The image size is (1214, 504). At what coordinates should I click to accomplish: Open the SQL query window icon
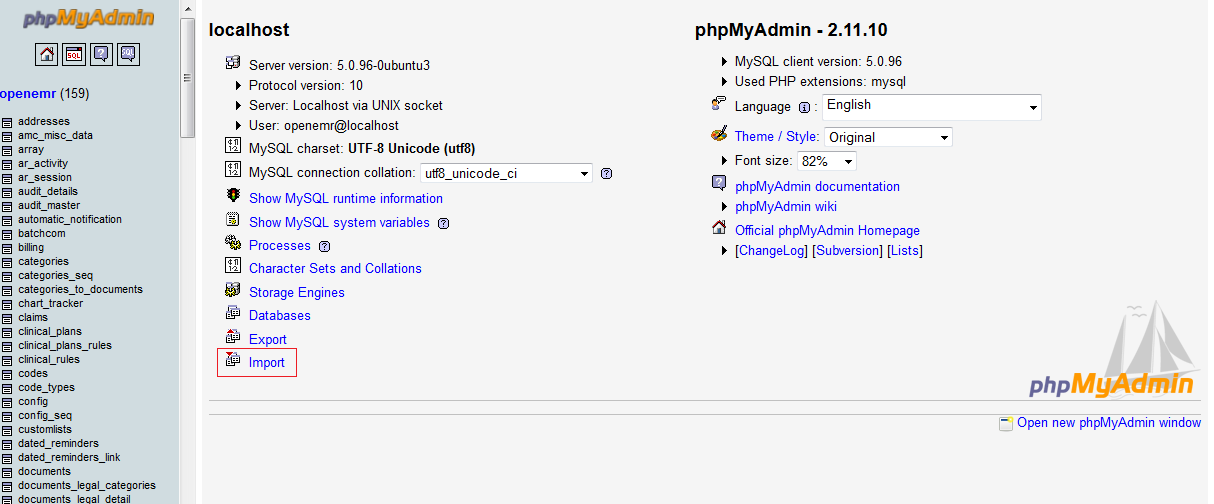(x=74, y=54)
